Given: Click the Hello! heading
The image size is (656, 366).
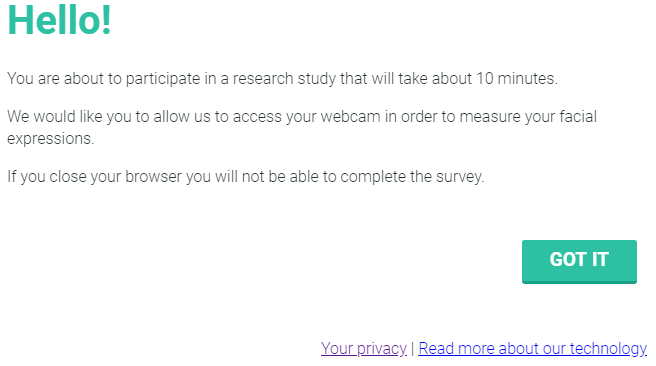Looking at the screenshot, I should pyautogui.click(x=59, y=20).
